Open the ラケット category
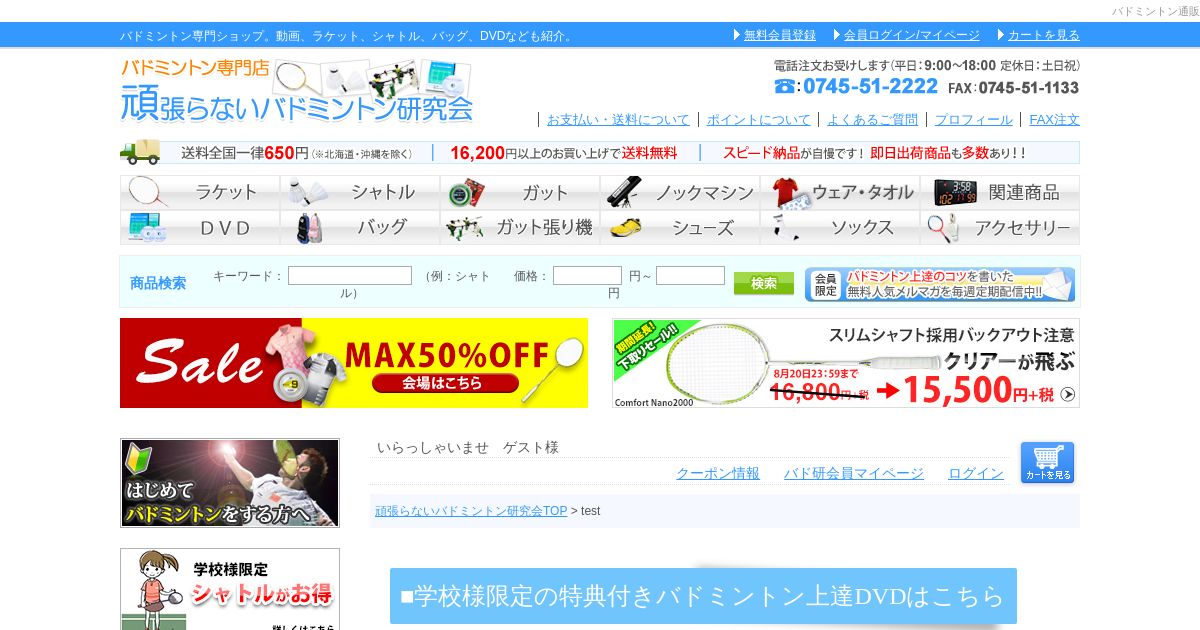The width and height of the screenshot is (1200, 630). (x=200, y=192)
